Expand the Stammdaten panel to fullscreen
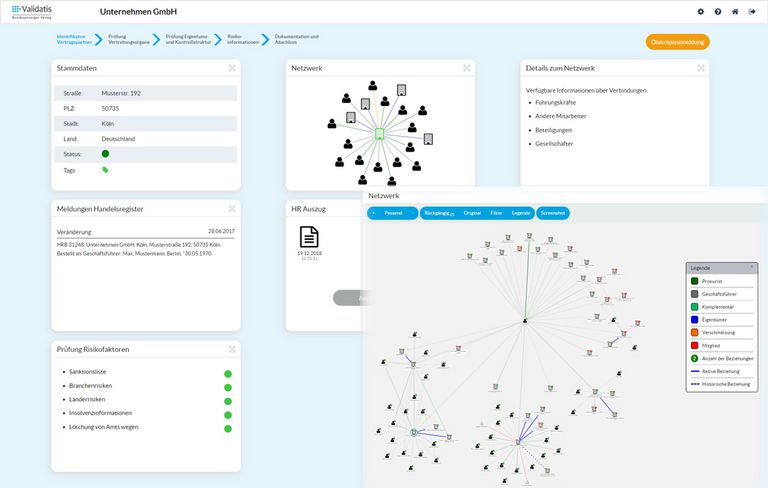 point(232,68)
